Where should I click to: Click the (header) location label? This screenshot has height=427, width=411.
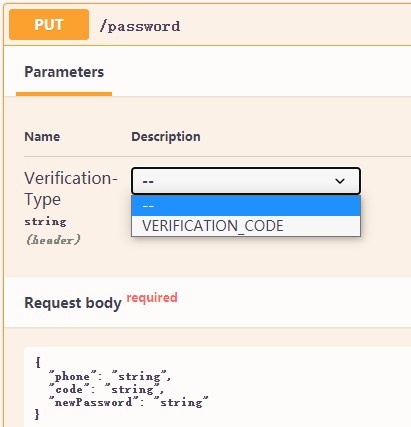(53, 240)
